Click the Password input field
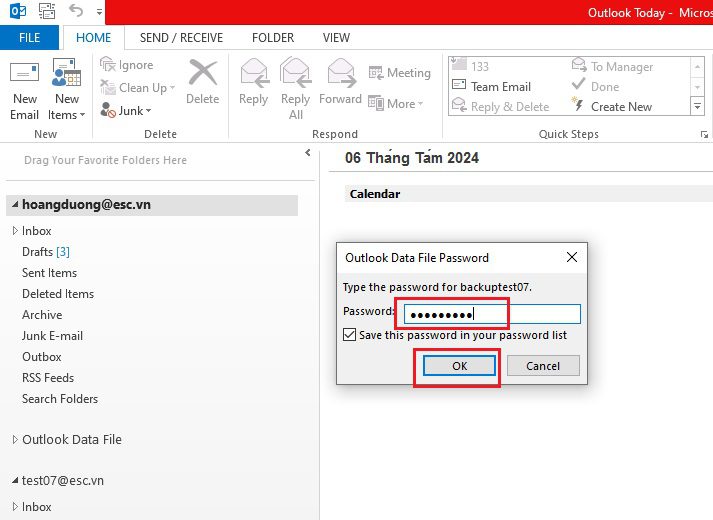Viewport: 713px width, 520px height. tap(492, 314)
